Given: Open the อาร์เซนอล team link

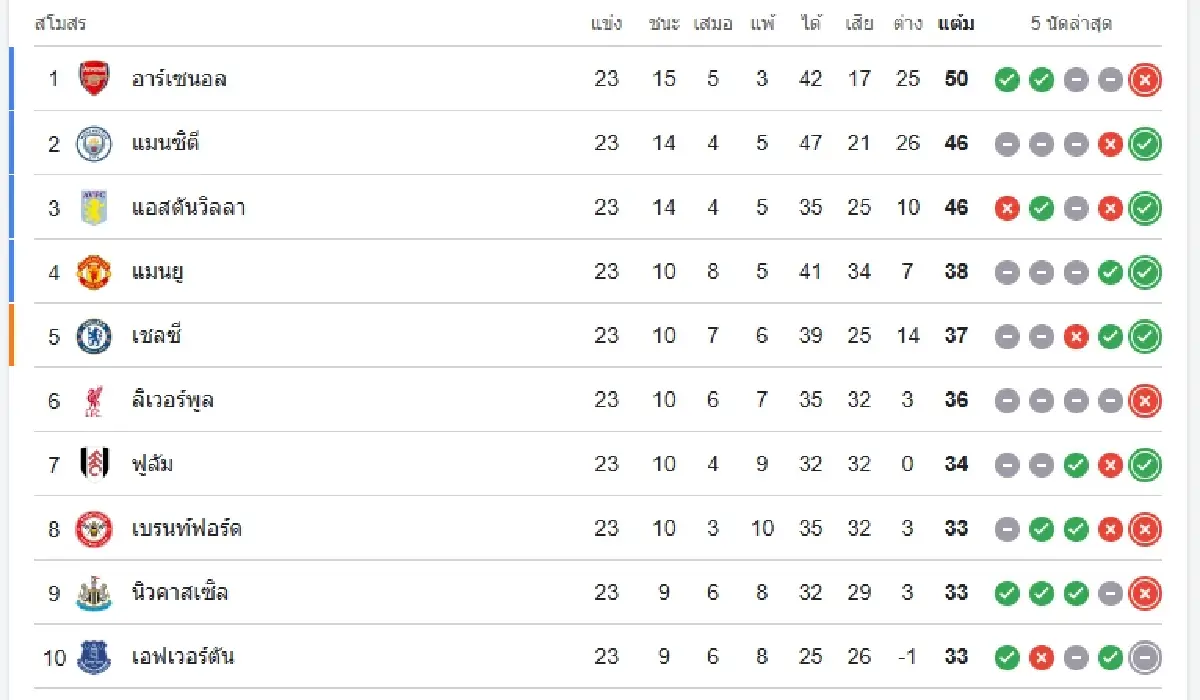Looking at the screenshot, I should [x=179, y=79].
